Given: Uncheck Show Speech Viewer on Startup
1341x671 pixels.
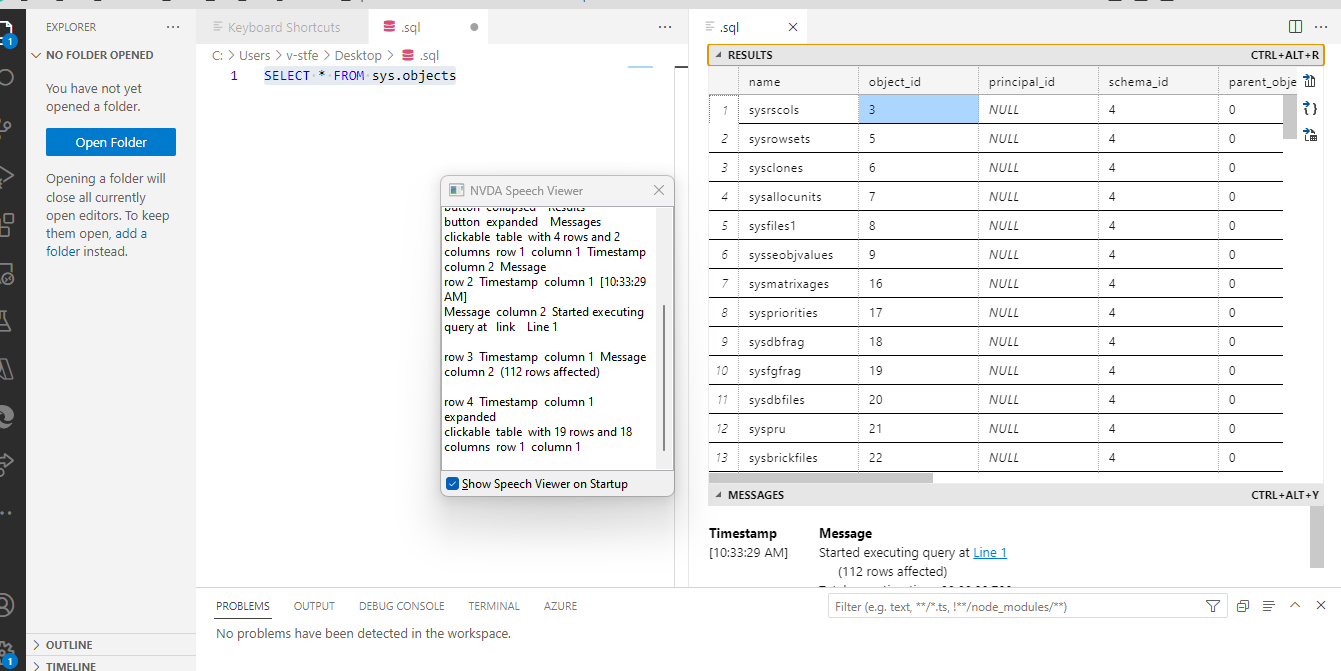Looking at the screenshot, I should 451,483.
